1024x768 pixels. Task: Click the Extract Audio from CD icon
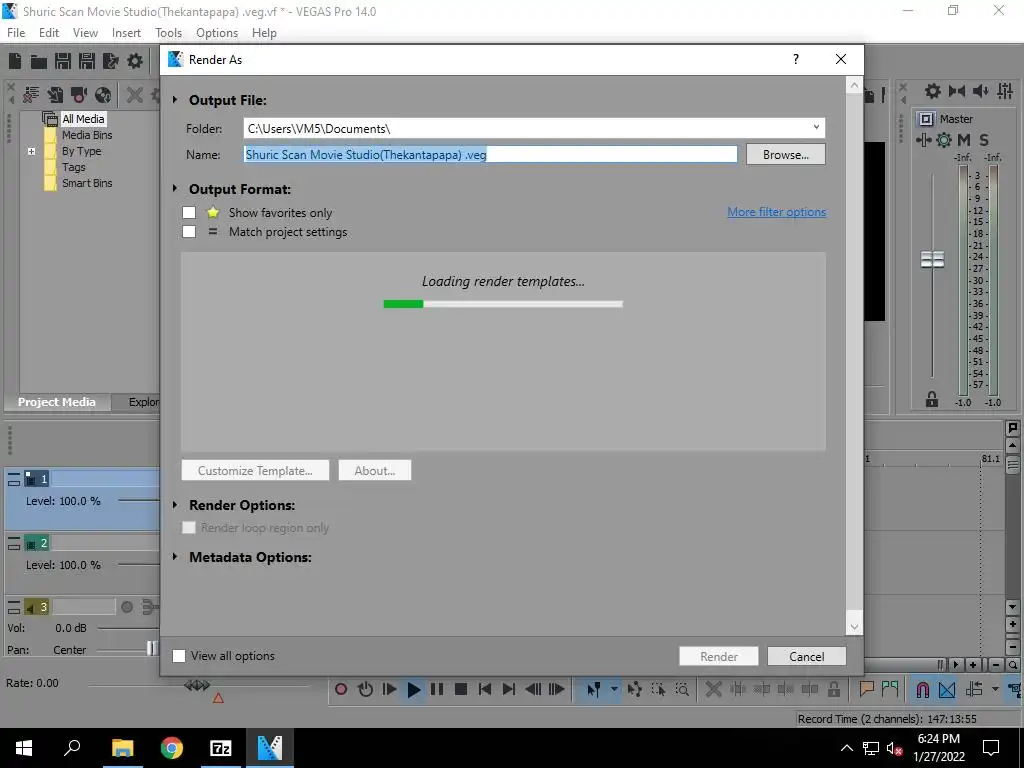103,95
